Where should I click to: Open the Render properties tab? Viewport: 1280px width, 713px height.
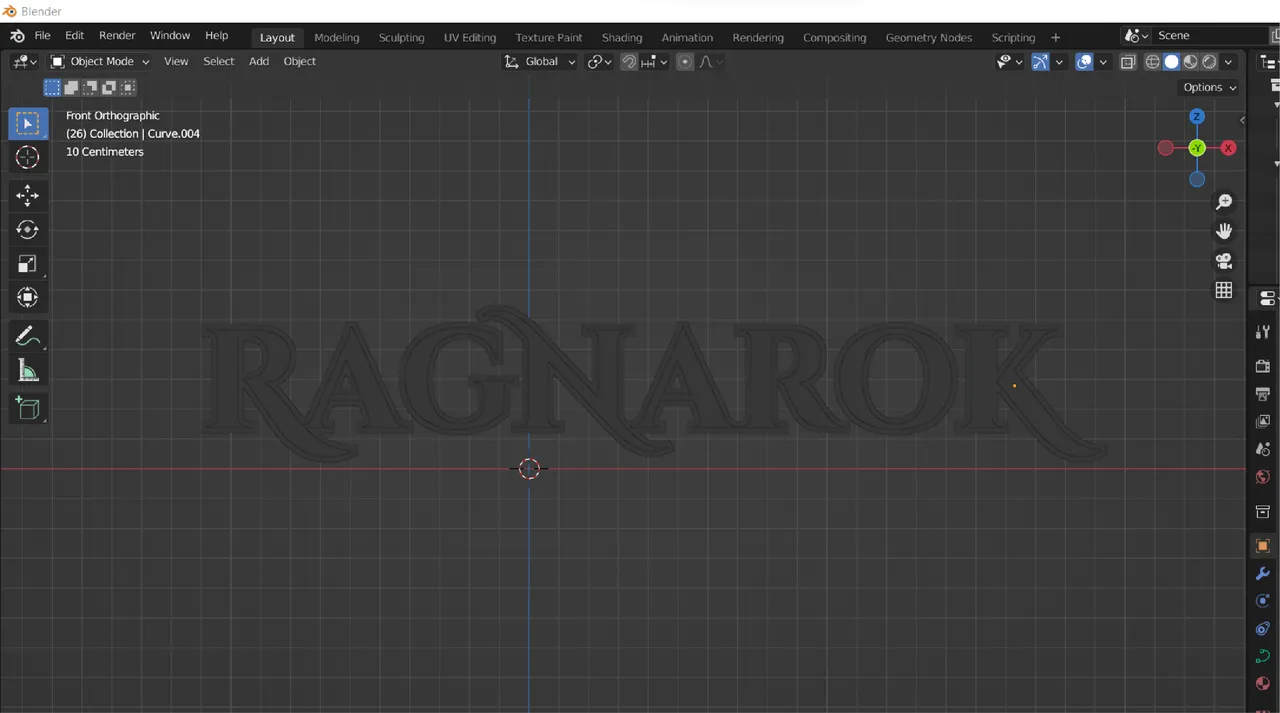(x=1263, y=366)
